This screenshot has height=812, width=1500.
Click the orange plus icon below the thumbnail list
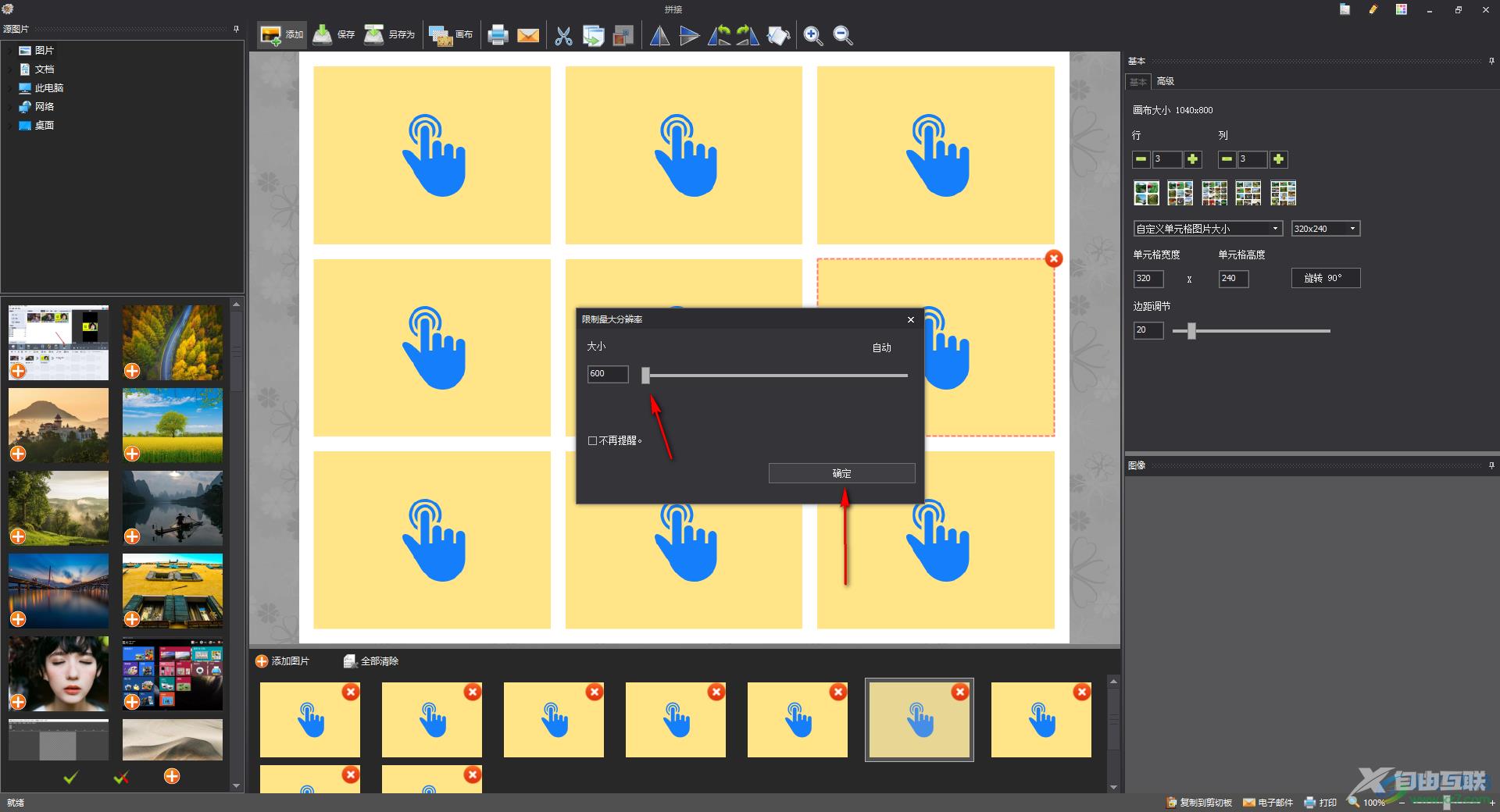172,776
